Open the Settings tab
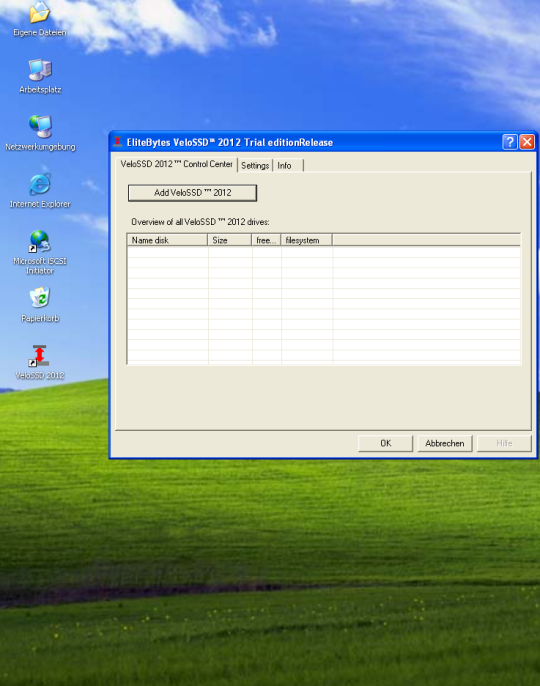Viewport: 540px width, 686px height. 255,165
